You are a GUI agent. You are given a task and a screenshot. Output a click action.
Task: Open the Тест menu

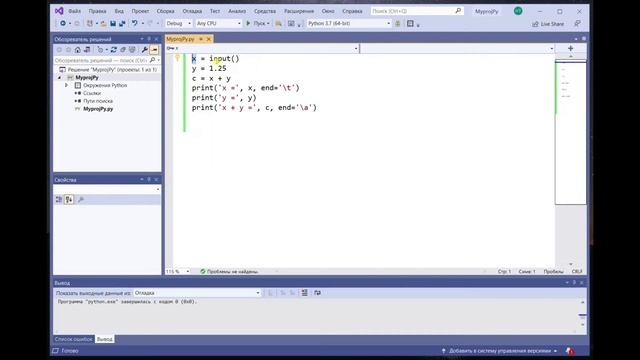point(215,11)
